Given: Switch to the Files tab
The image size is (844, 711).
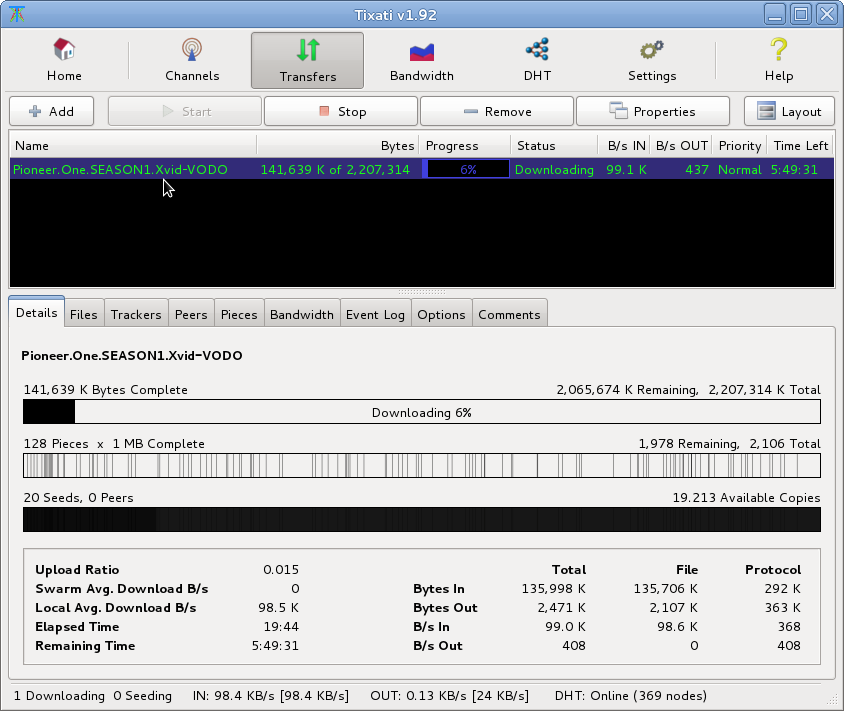Looking at the screenshot, I should pyautogui.click(x=84, y=315).
